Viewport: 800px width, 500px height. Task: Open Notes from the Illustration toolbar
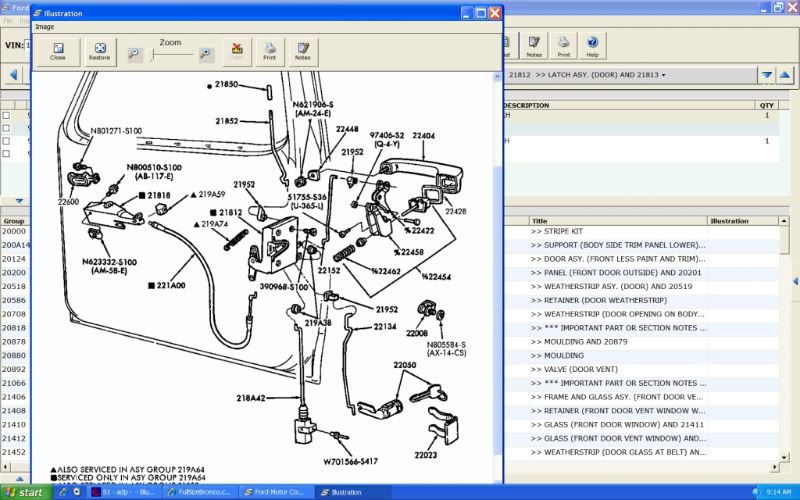(302, 52)
